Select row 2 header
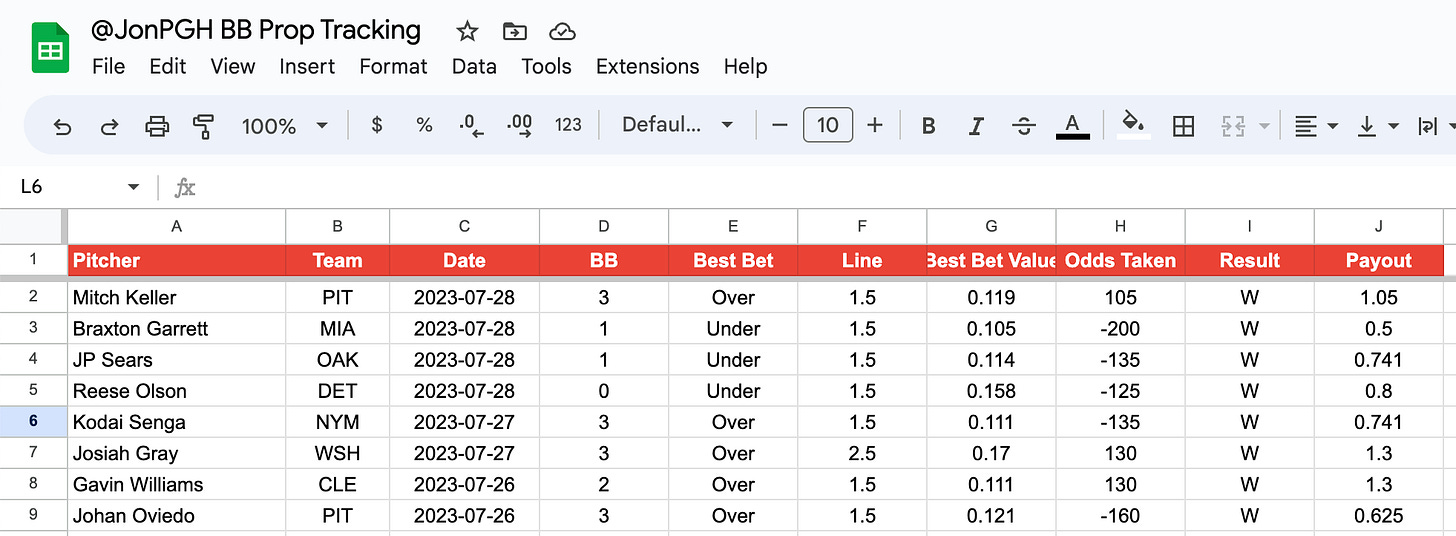Screen dimensions: 1456x536 click(33, 297)
